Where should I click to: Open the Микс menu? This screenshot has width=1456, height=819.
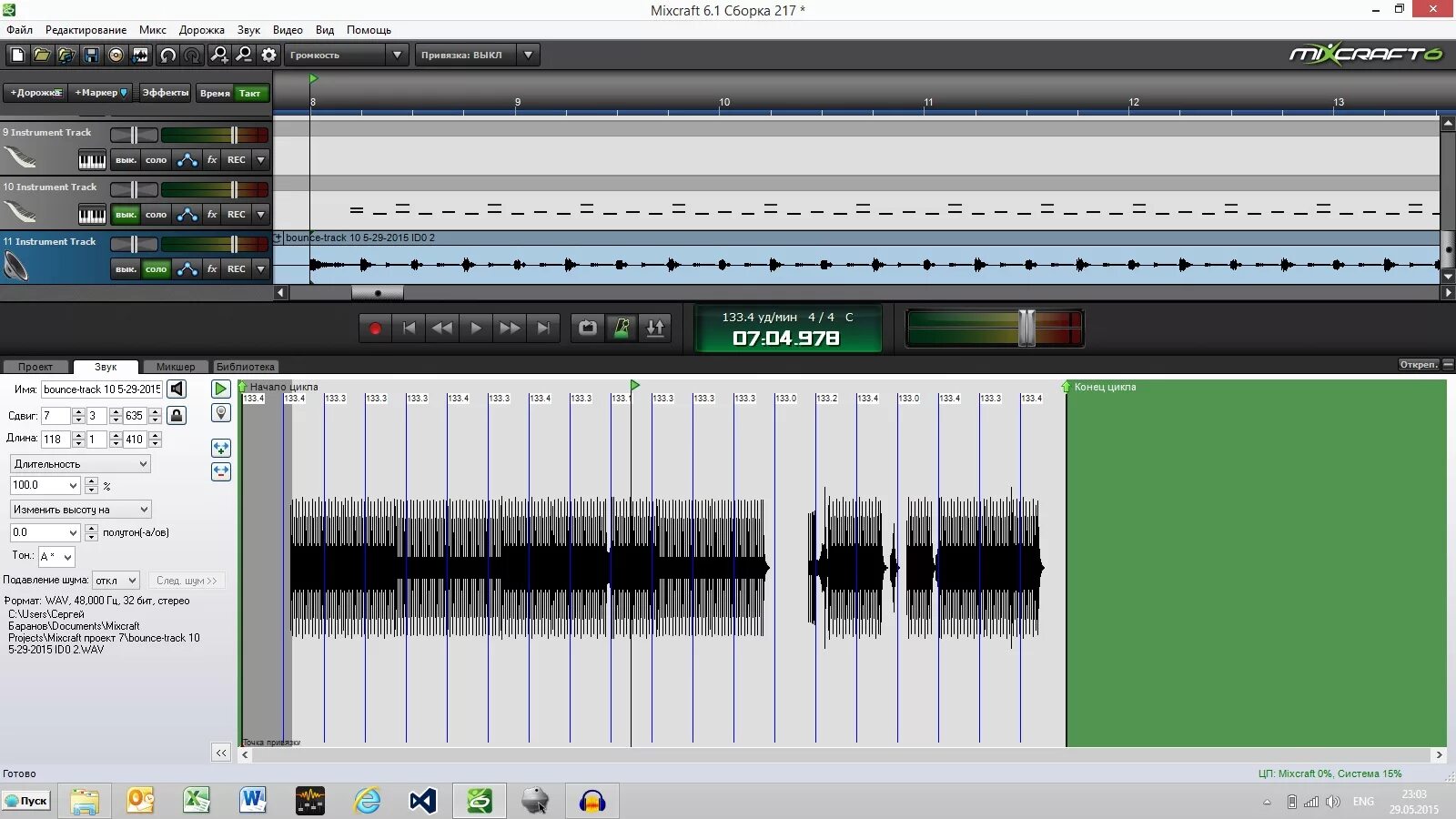pyautogui.click(x=153, y=30)
